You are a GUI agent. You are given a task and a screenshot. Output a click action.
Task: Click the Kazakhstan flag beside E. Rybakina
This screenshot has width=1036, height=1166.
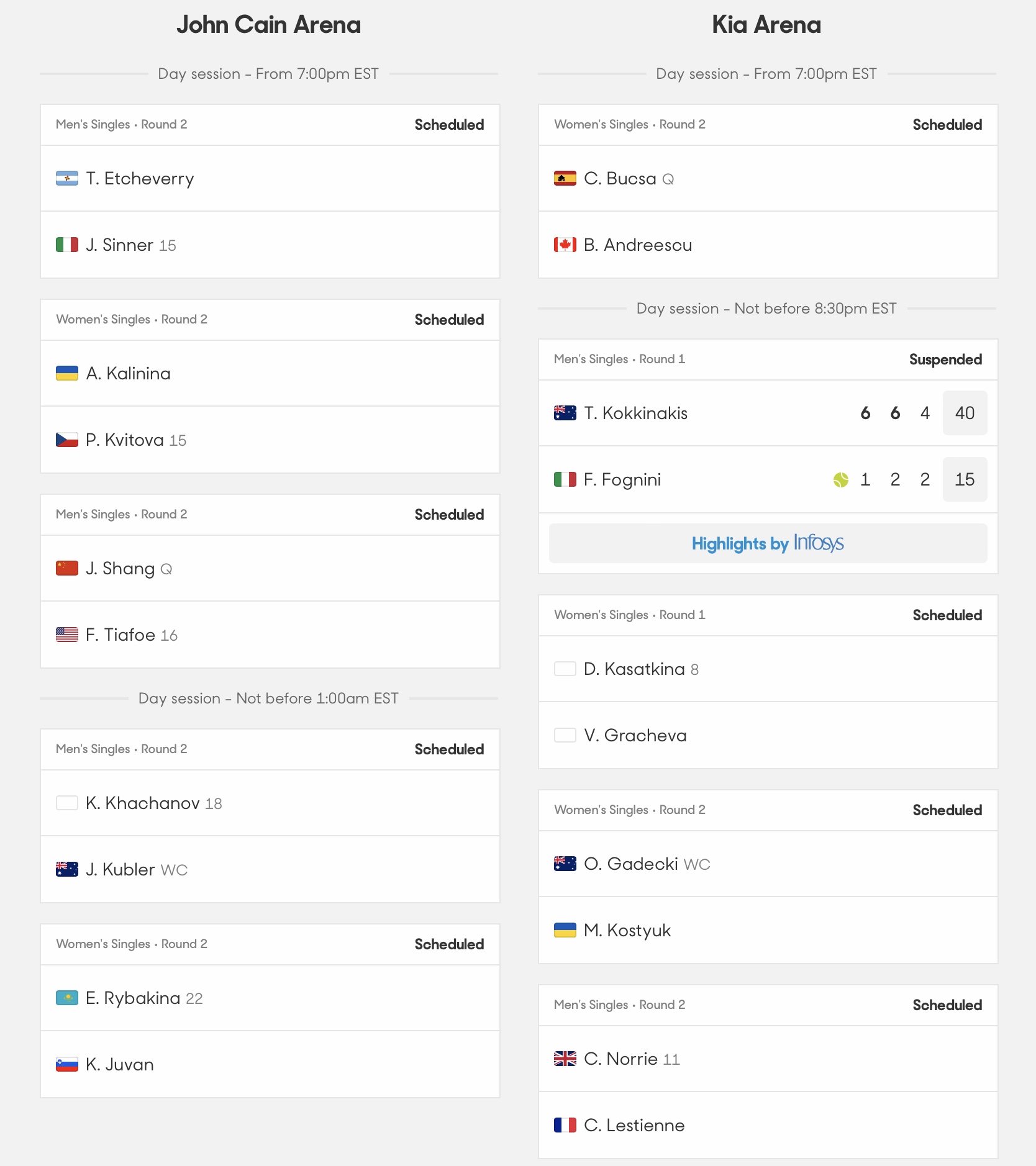point(66,998)
